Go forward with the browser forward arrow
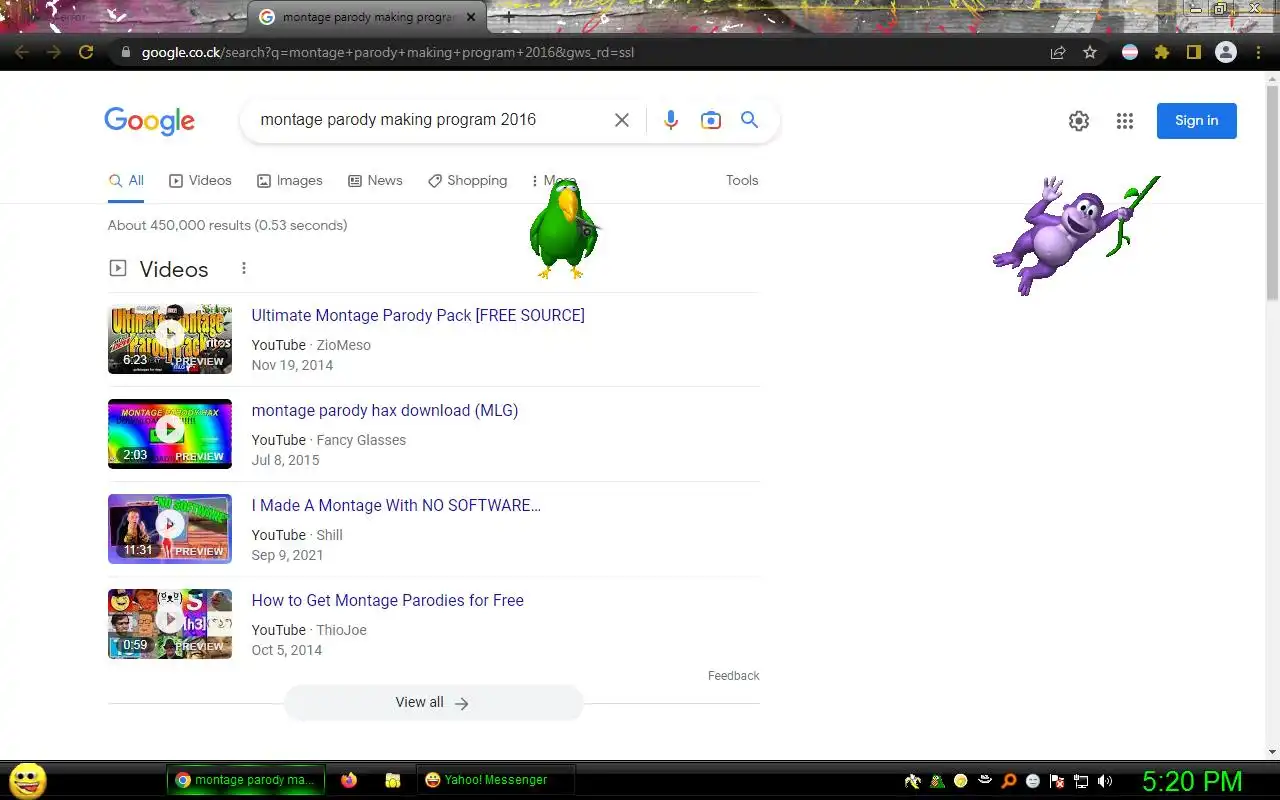This screenshot has height=800, width=1280. [54, 52]
